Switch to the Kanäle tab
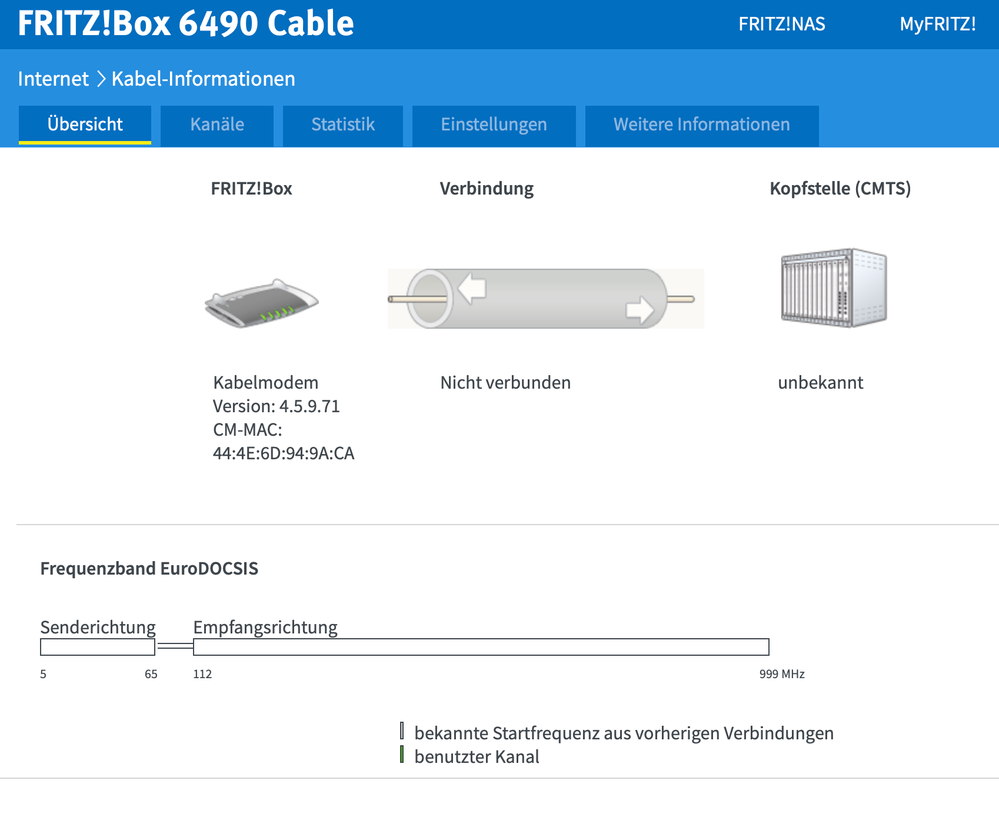Image resolution: width=999 pixels, height=828 pixels. tap(217, 124)
